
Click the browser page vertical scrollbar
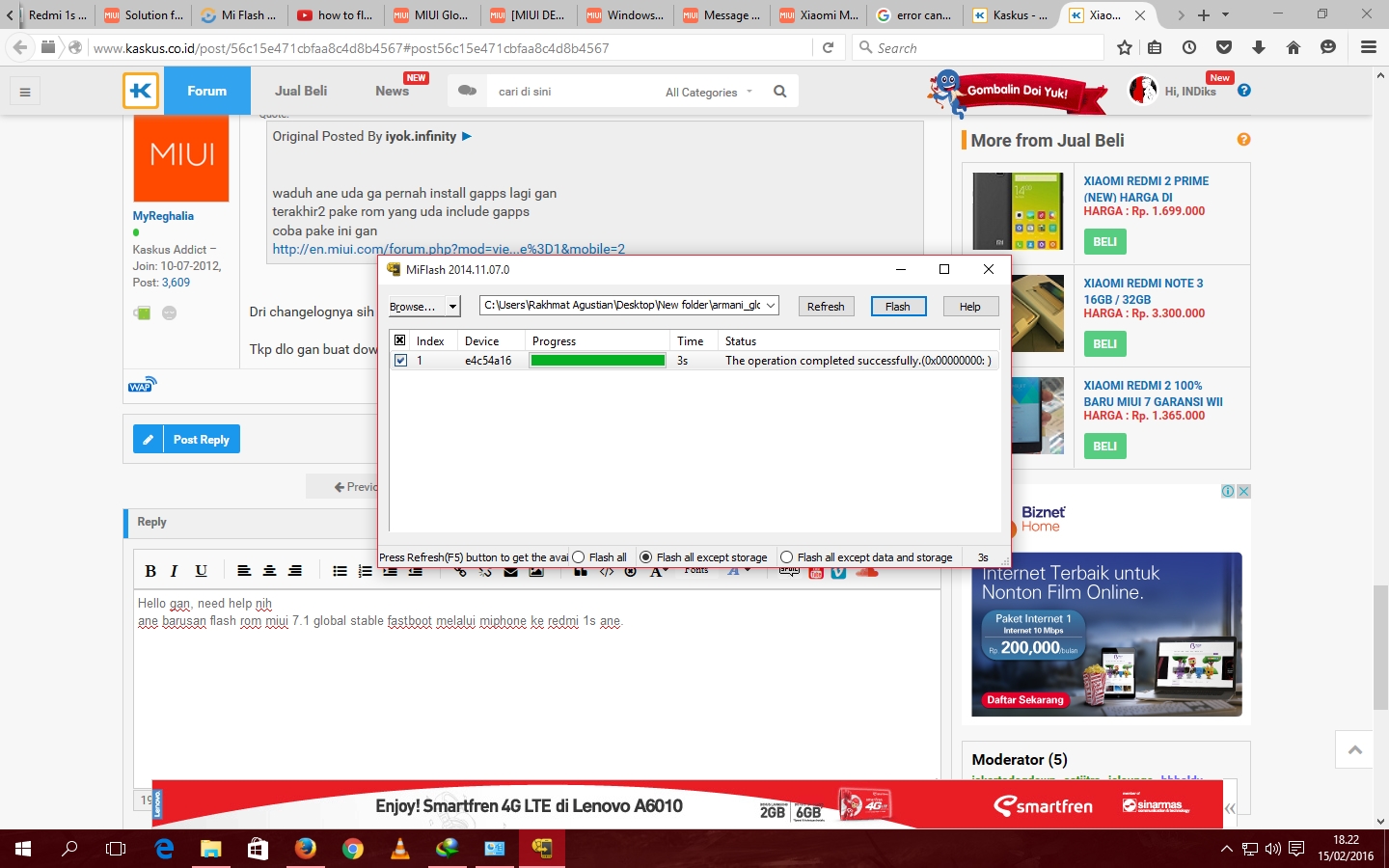click(x=1381, y=646)
